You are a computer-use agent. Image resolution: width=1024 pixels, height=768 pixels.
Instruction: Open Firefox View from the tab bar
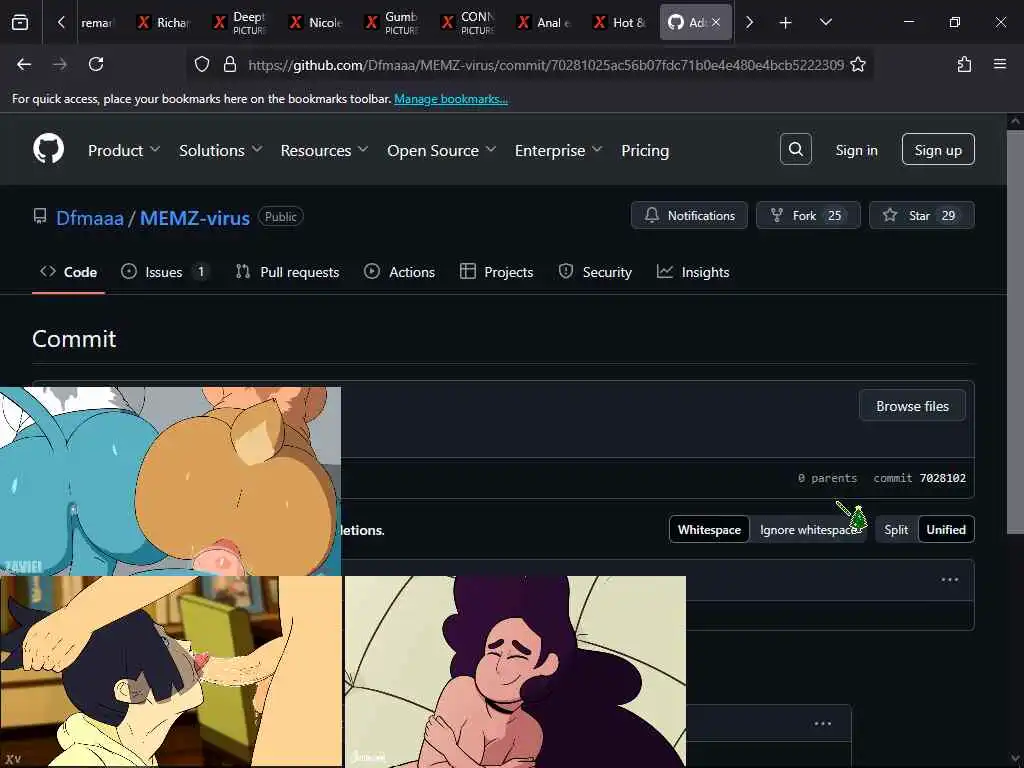pyautogui.click(x=20, y=22)
